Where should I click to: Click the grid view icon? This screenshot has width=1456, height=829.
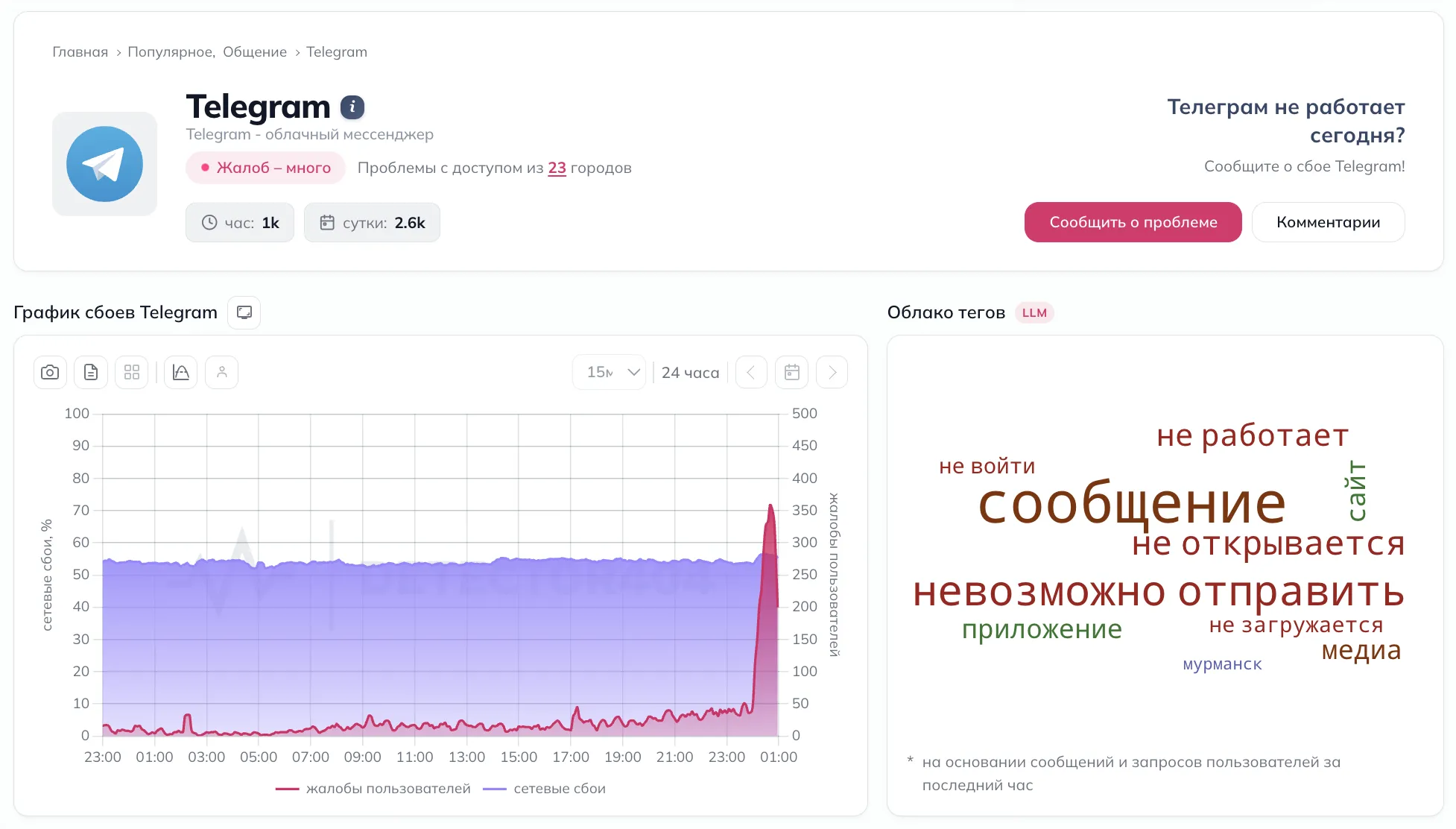[132, 372]
